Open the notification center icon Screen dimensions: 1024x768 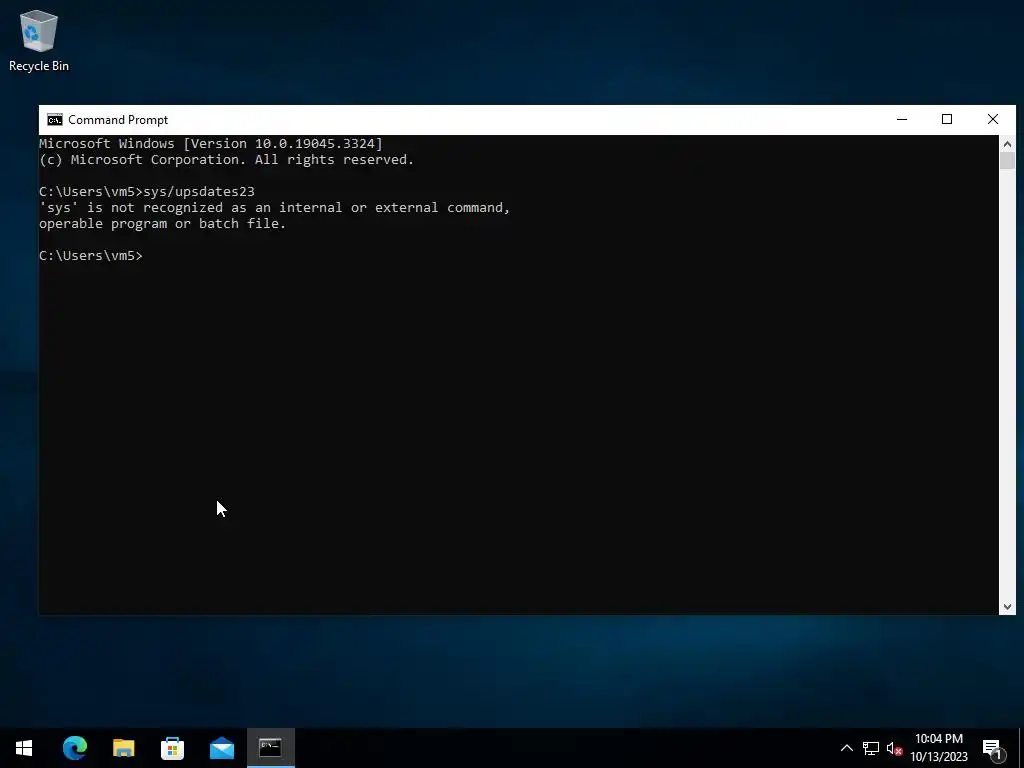click(992, 748)
